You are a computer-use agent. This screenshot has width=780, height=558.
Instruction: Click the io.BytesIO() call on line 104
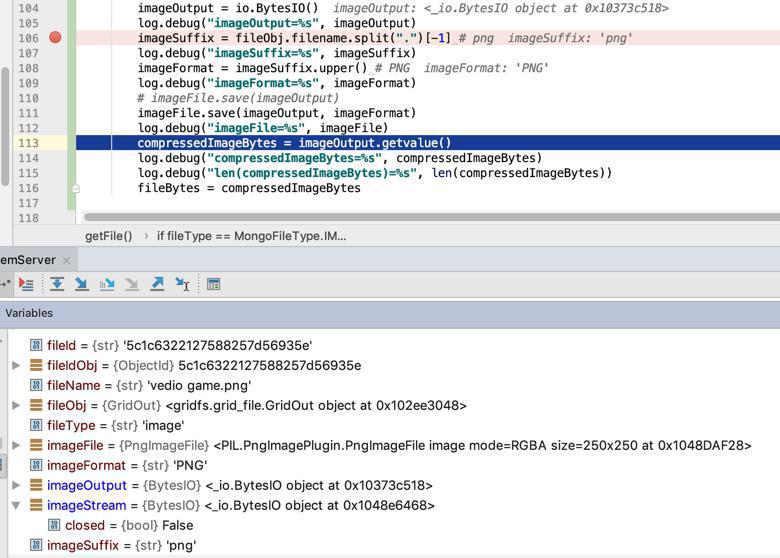click(277, 8)
